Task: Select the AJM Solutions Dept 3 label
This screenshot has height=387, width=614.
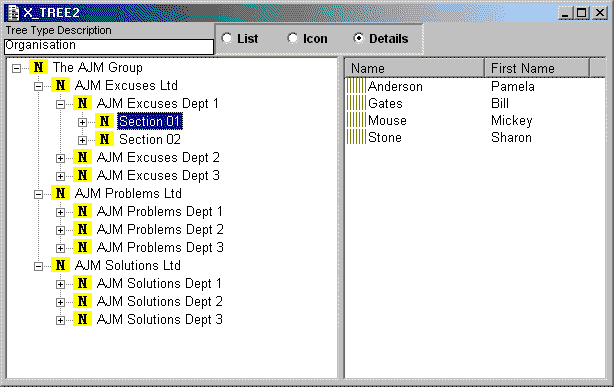Action: tap(159, 320)
